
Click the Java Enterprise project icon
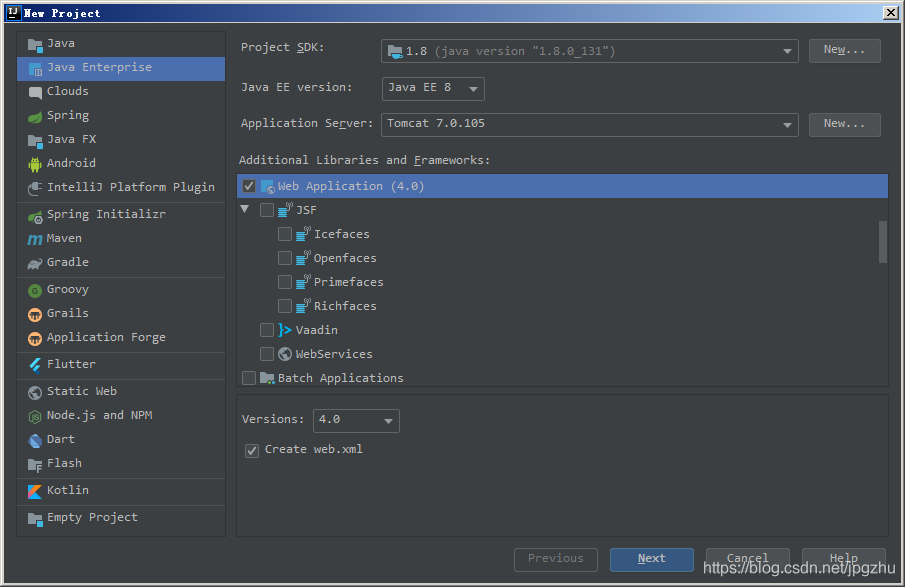click(35, 69)
